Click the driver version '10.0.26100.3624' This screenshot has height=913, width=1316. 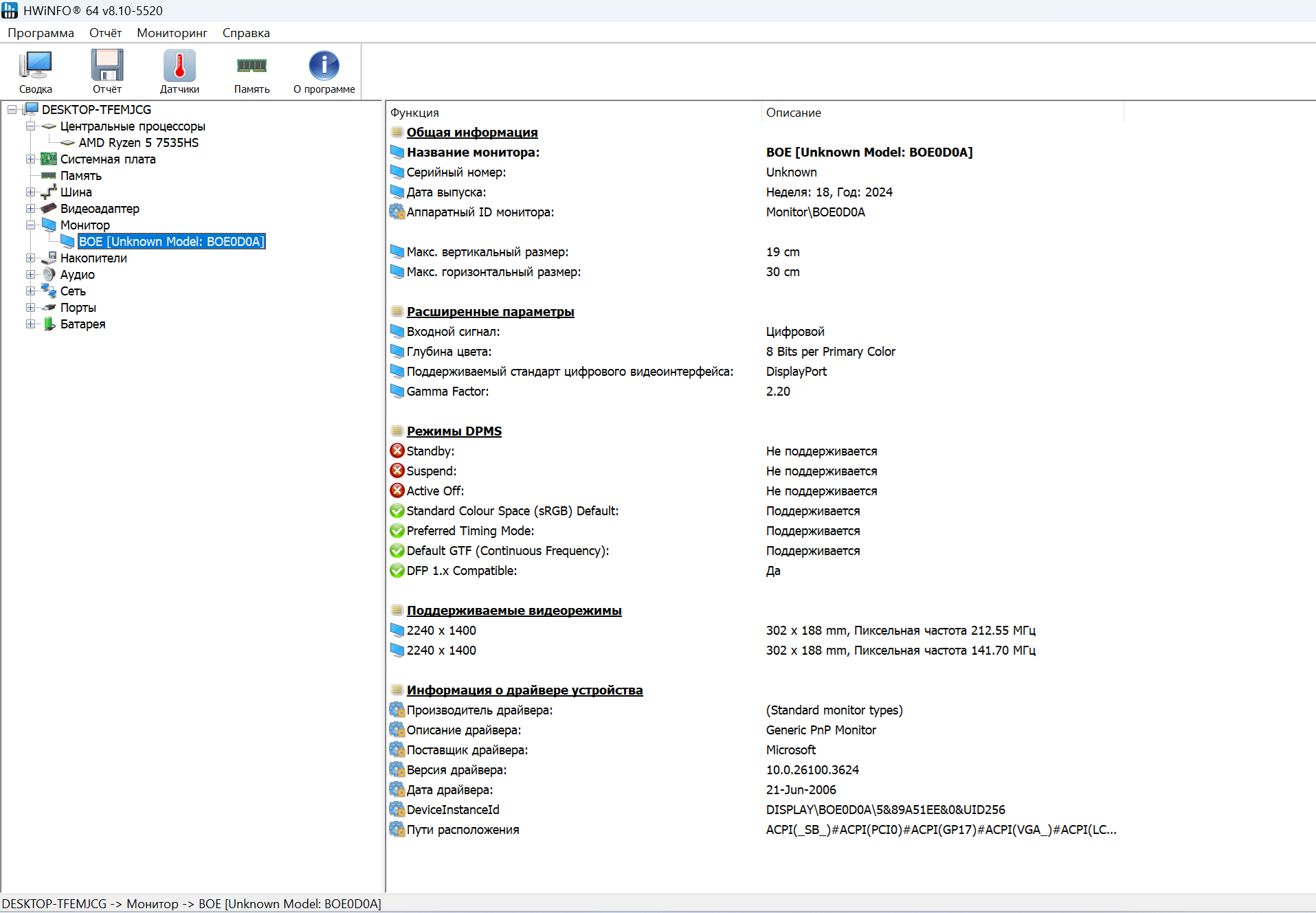point(813,770)
